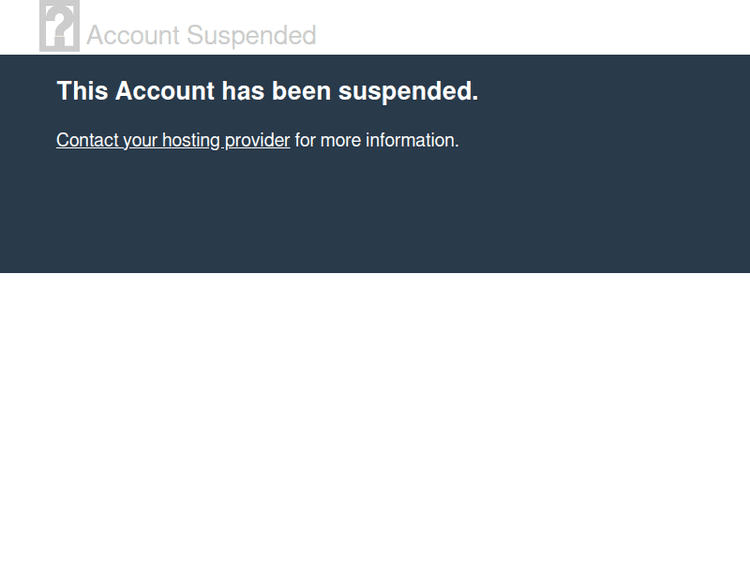Click the word "your" in the link

(x=140, y=140)
